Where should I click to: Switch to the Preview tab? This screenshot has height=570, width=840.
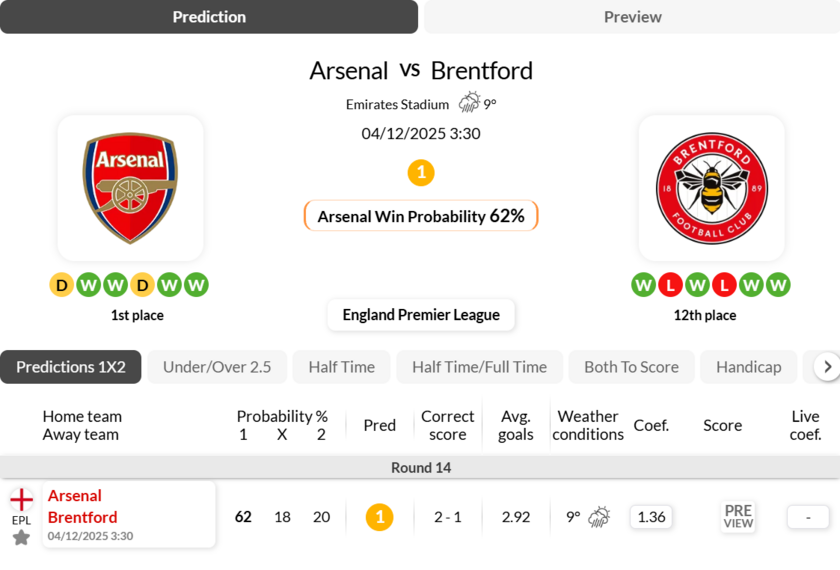tap(632, 17)
